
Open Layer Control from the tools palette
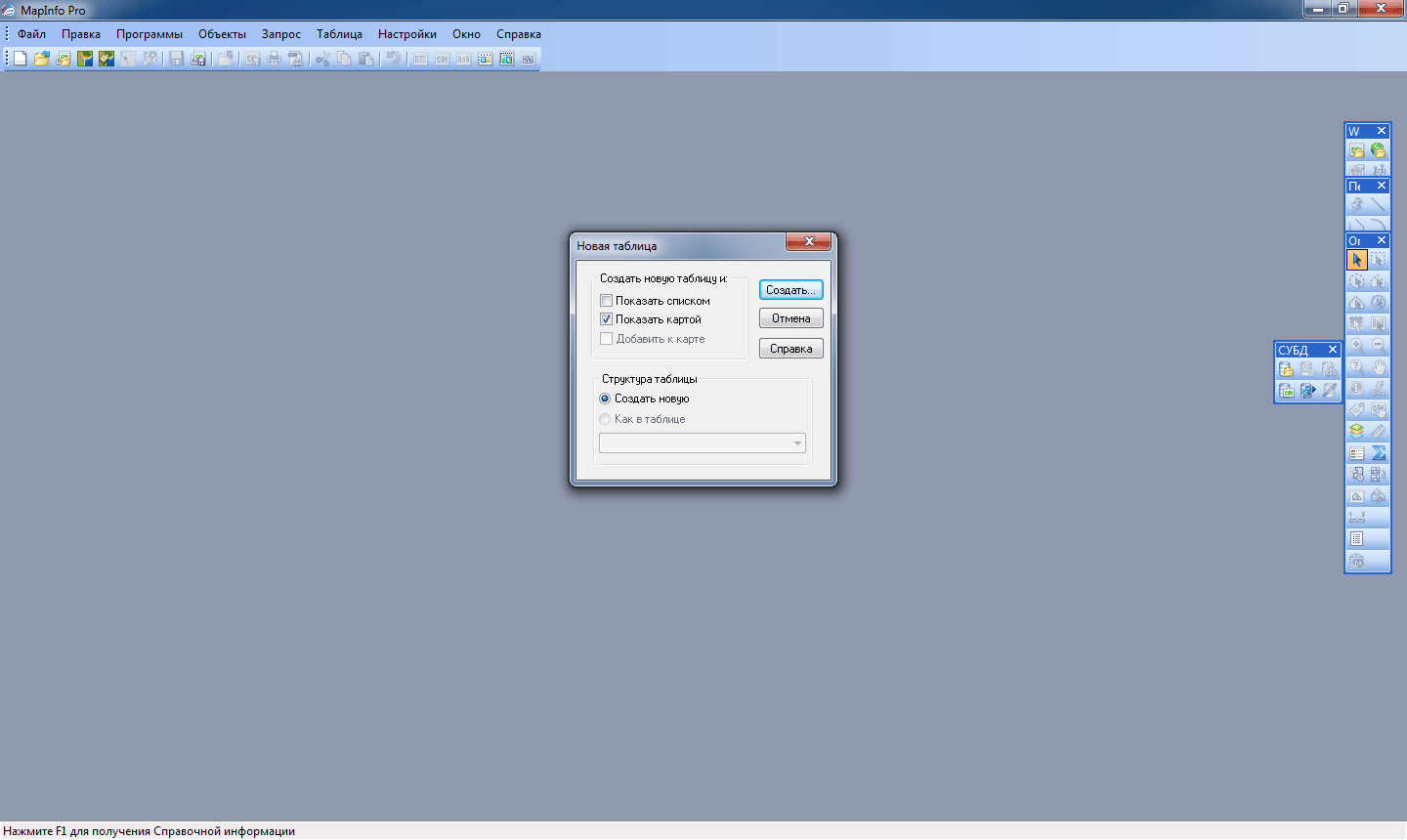[1356, 431]
